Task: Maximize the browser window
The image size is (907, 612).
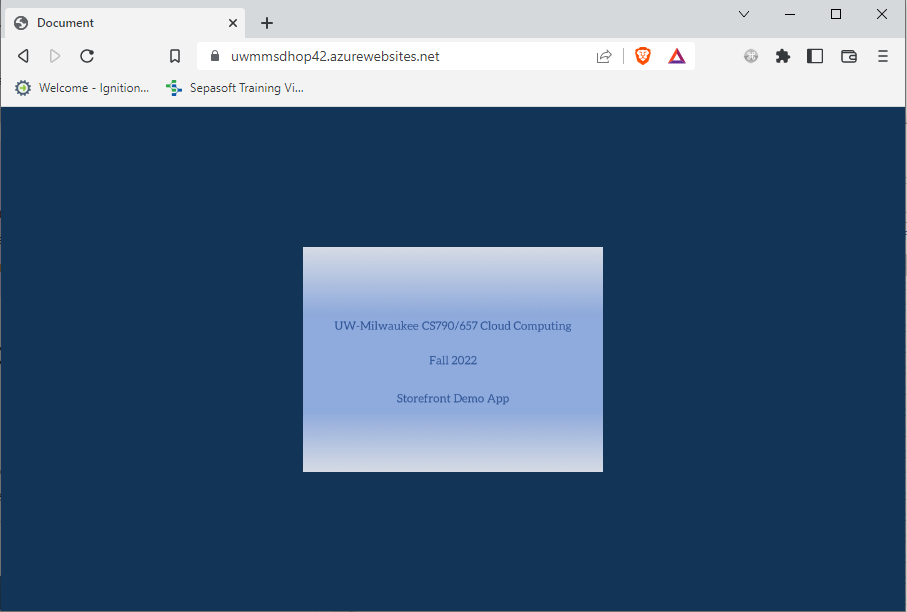Action: click(x=836, y=14)
